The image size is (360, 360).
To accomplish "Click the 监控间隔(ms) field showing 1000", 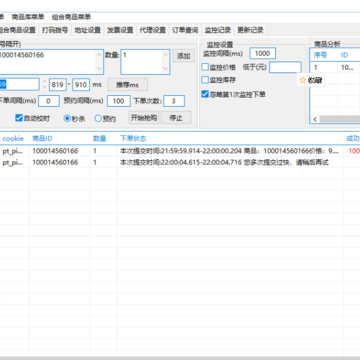I will click(263, 53).
